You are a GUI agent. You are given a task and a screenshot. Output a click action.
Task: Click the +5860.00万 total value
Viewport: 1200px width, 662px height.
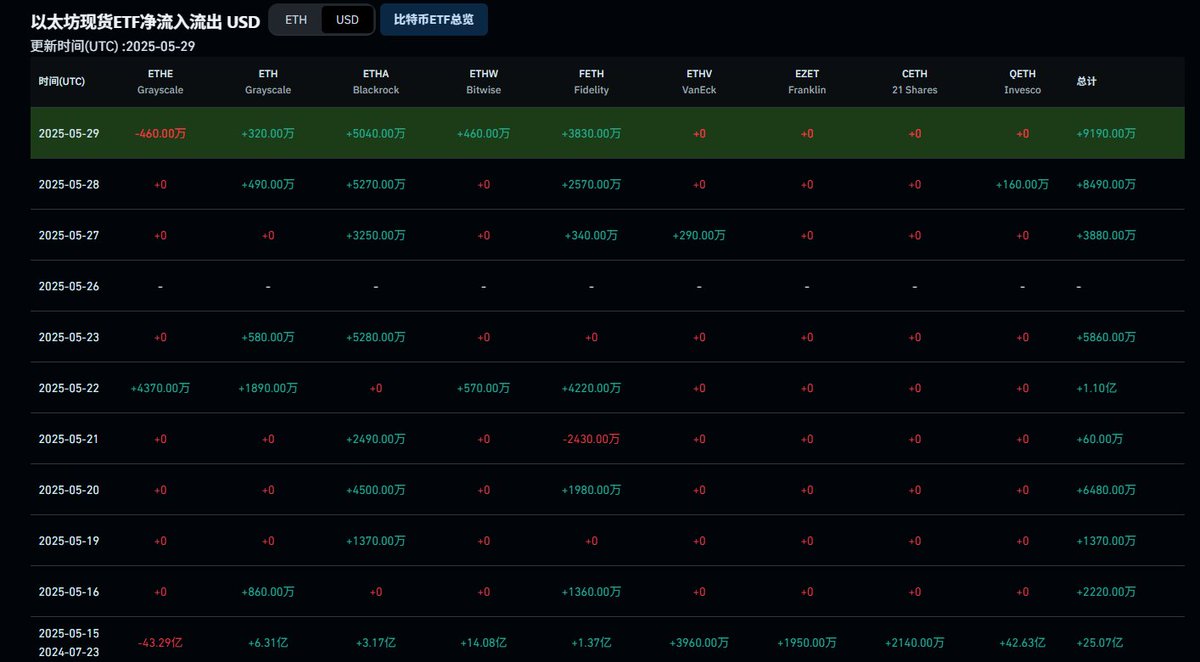coord(1106,337)
